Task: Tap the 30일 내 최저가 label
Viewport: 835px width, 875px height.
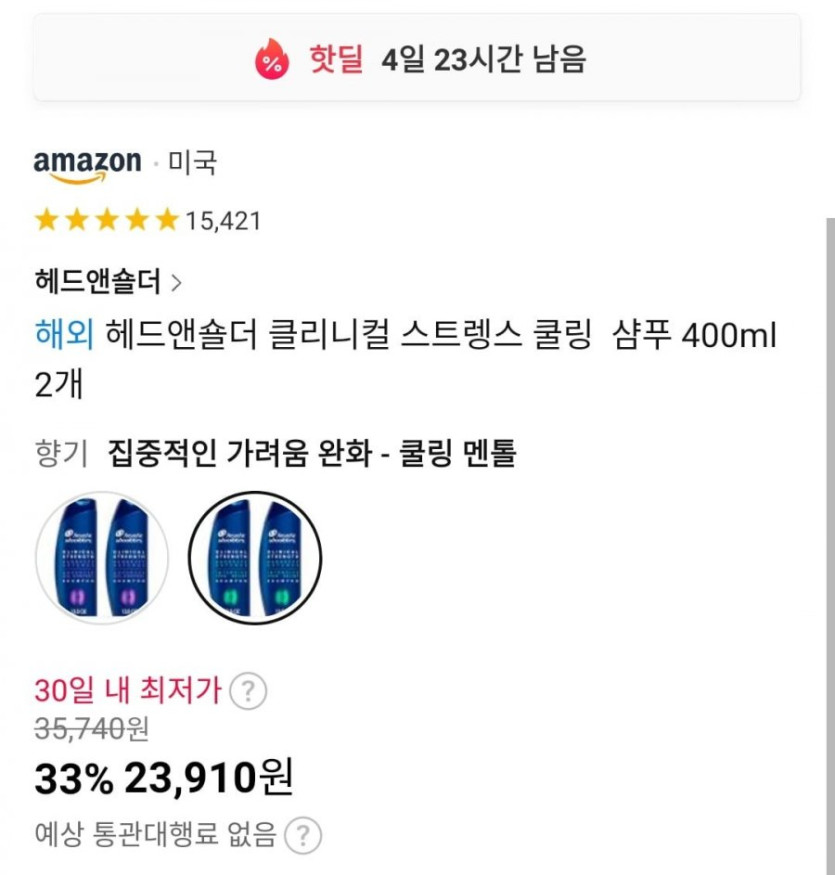Action: coord(129,691)
